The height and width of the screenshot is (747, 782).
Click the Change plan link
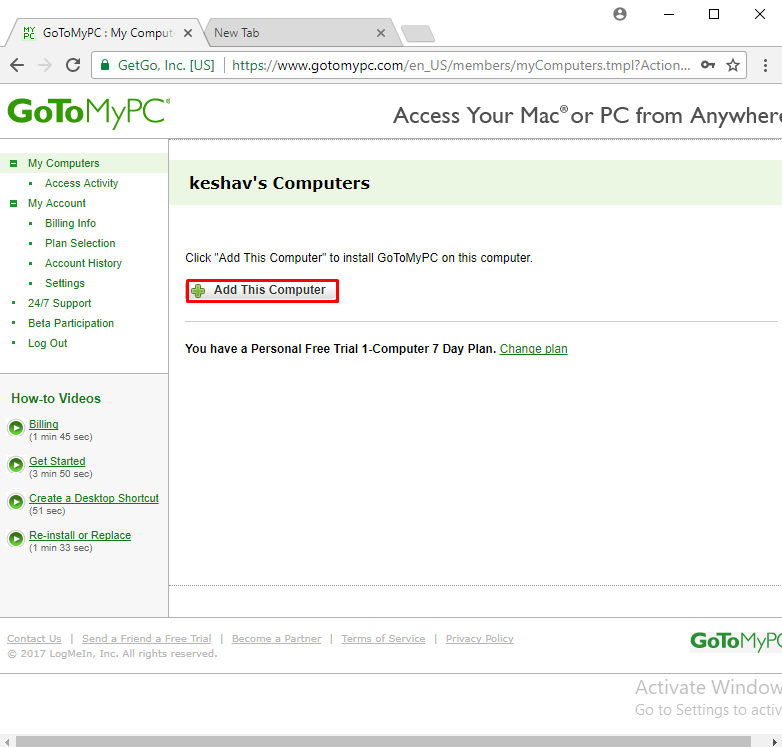(533, 349)
